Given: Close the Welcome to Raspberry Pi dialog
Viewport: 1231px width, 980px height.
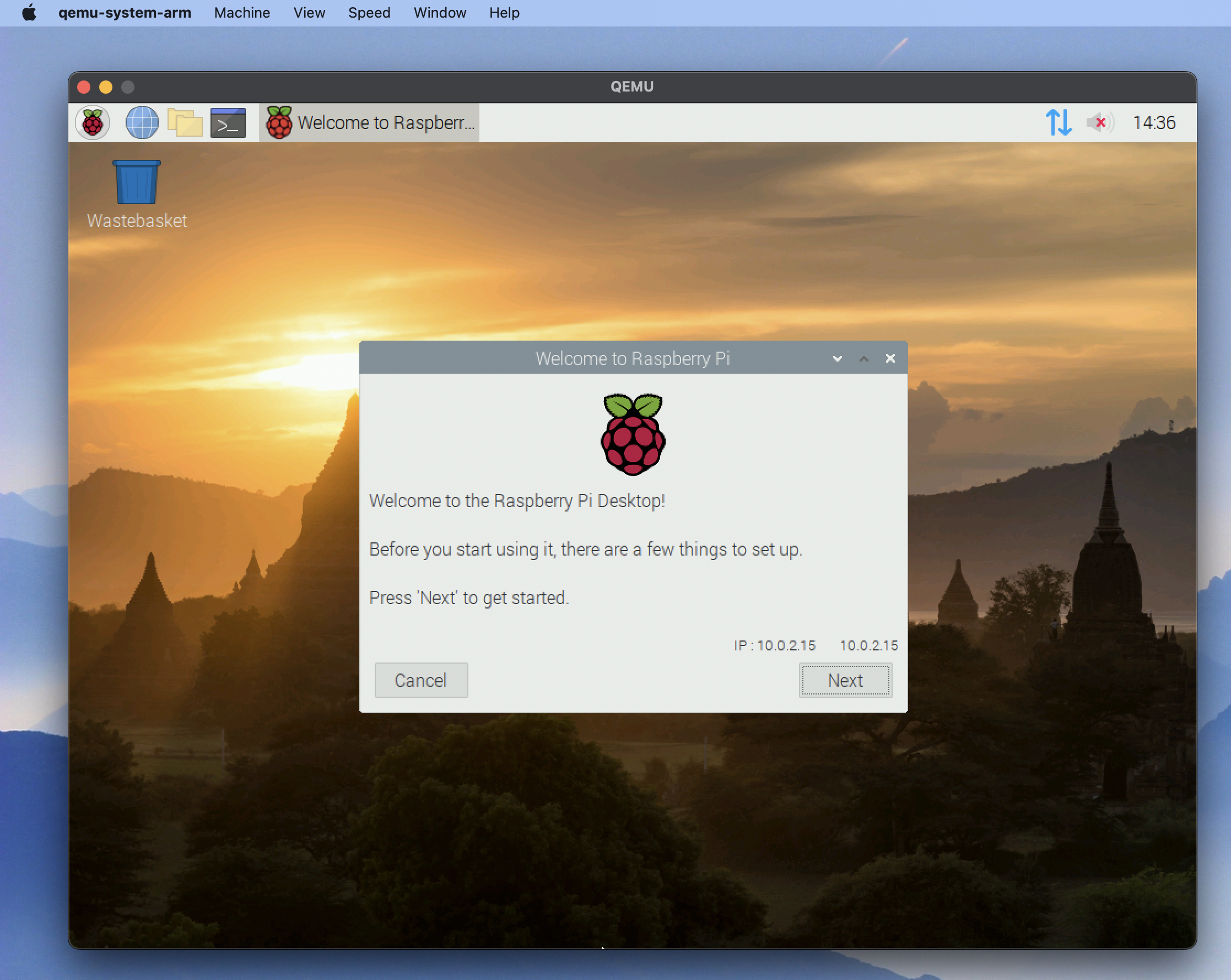Looking at the screenshot, I should tap(888, 357).
